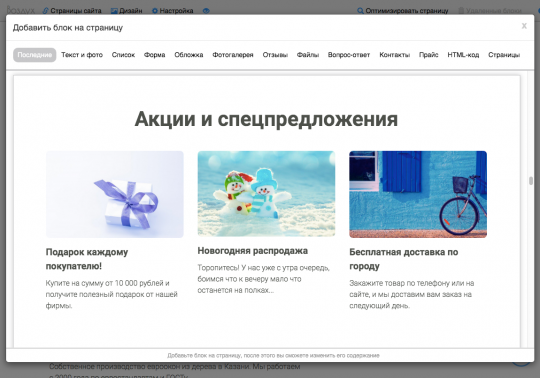Select the Обложка tab

pyautogui.click(x=189, y=55)
